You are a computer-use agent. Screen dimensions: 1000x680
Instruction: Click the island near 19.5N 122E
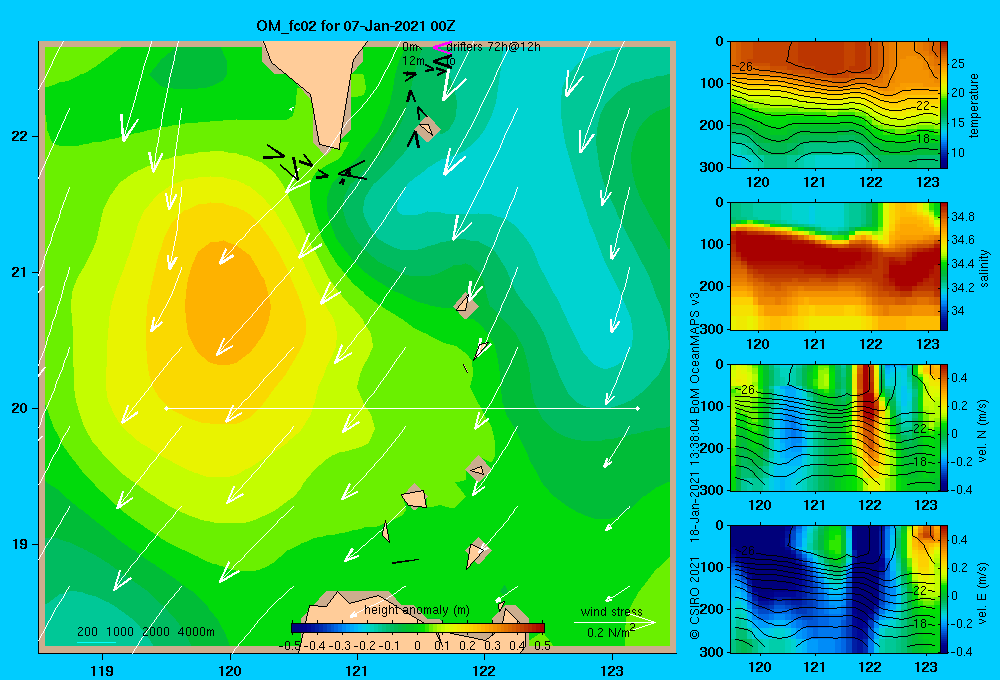coord(478,470)
